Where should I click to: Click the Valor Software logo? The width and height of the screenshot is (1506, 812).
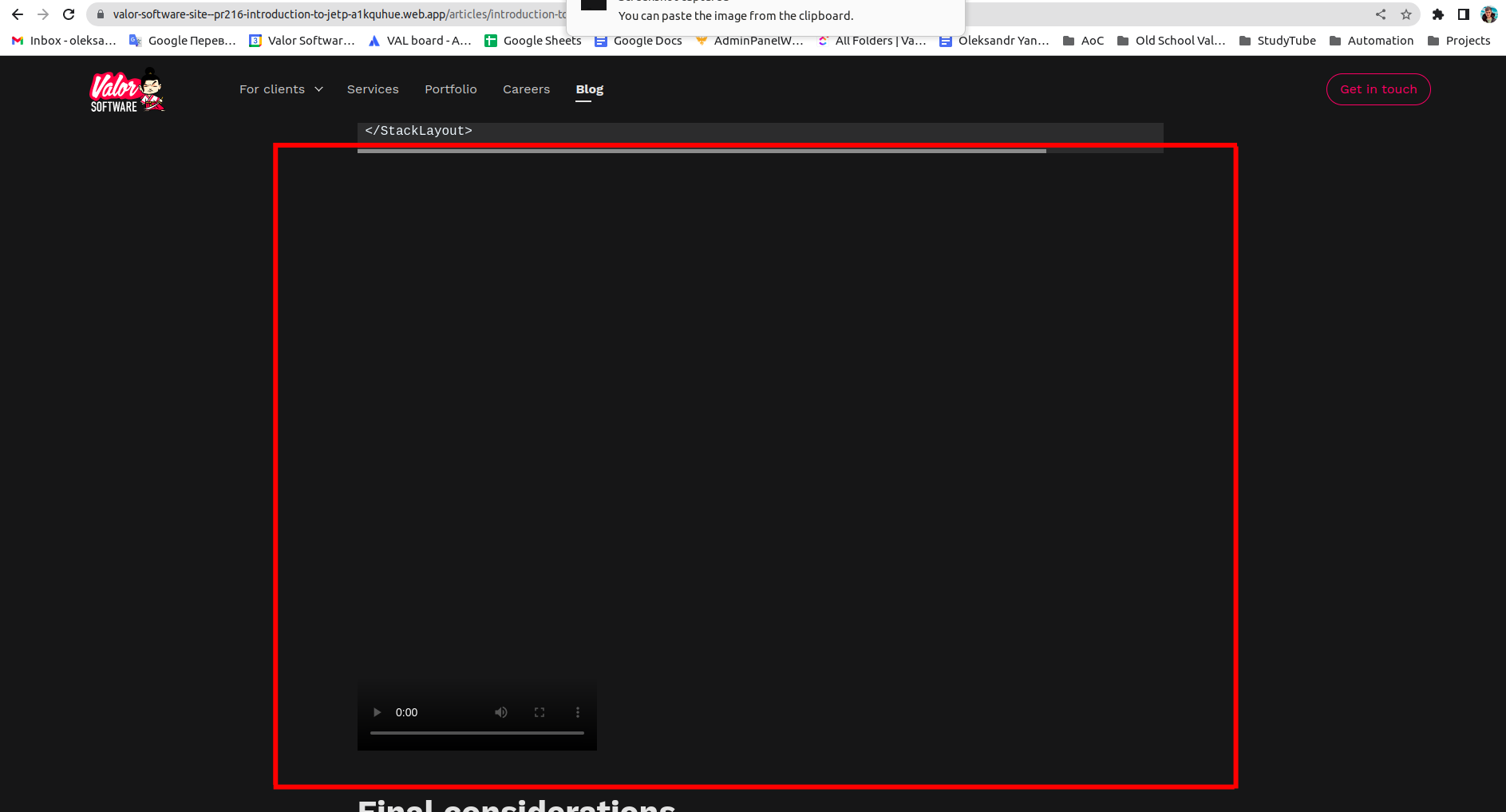(127, 90)
